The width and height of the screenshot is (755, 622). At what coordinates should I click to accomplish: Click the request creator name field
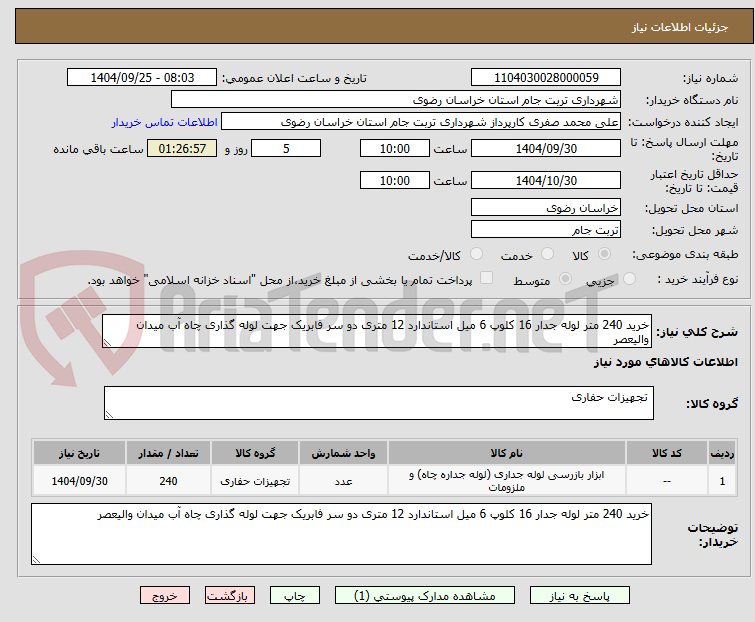click(421, 122)
